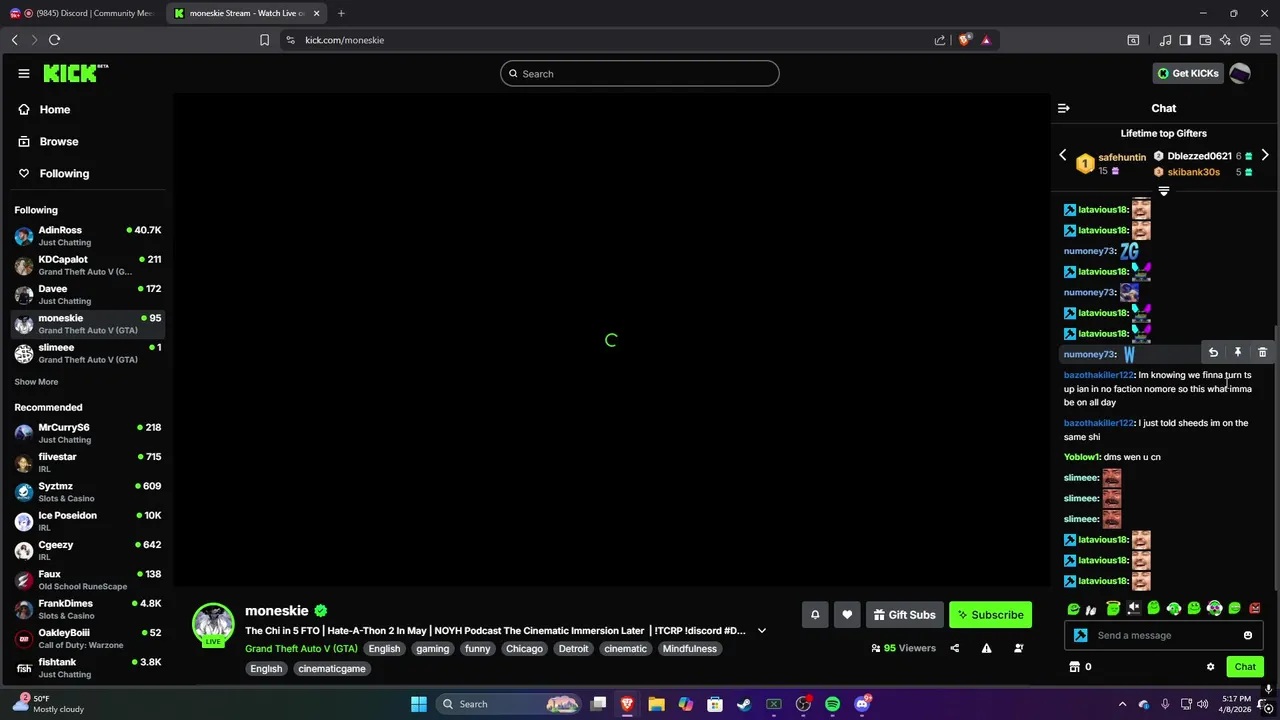The height and width of the screenshot is (720, 1280).
Task: Click the browser address bar URL
Action: [x=344, y=40]
